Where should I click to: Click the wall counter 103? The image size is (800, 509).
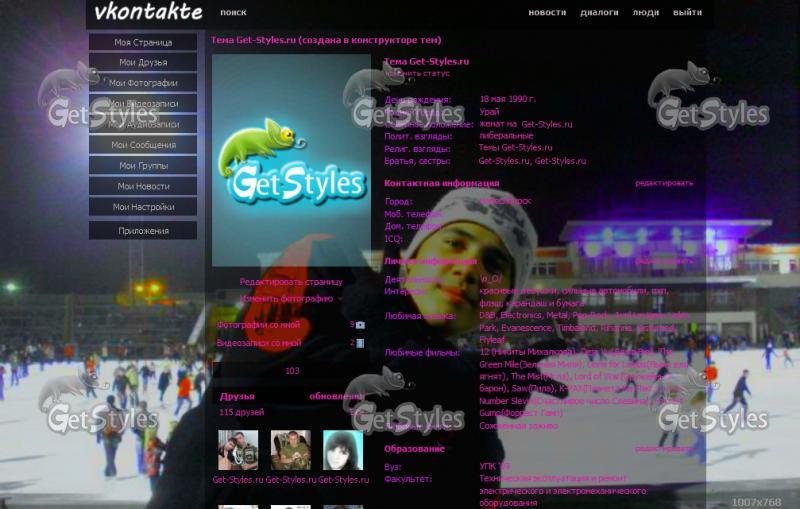point(292,371)
